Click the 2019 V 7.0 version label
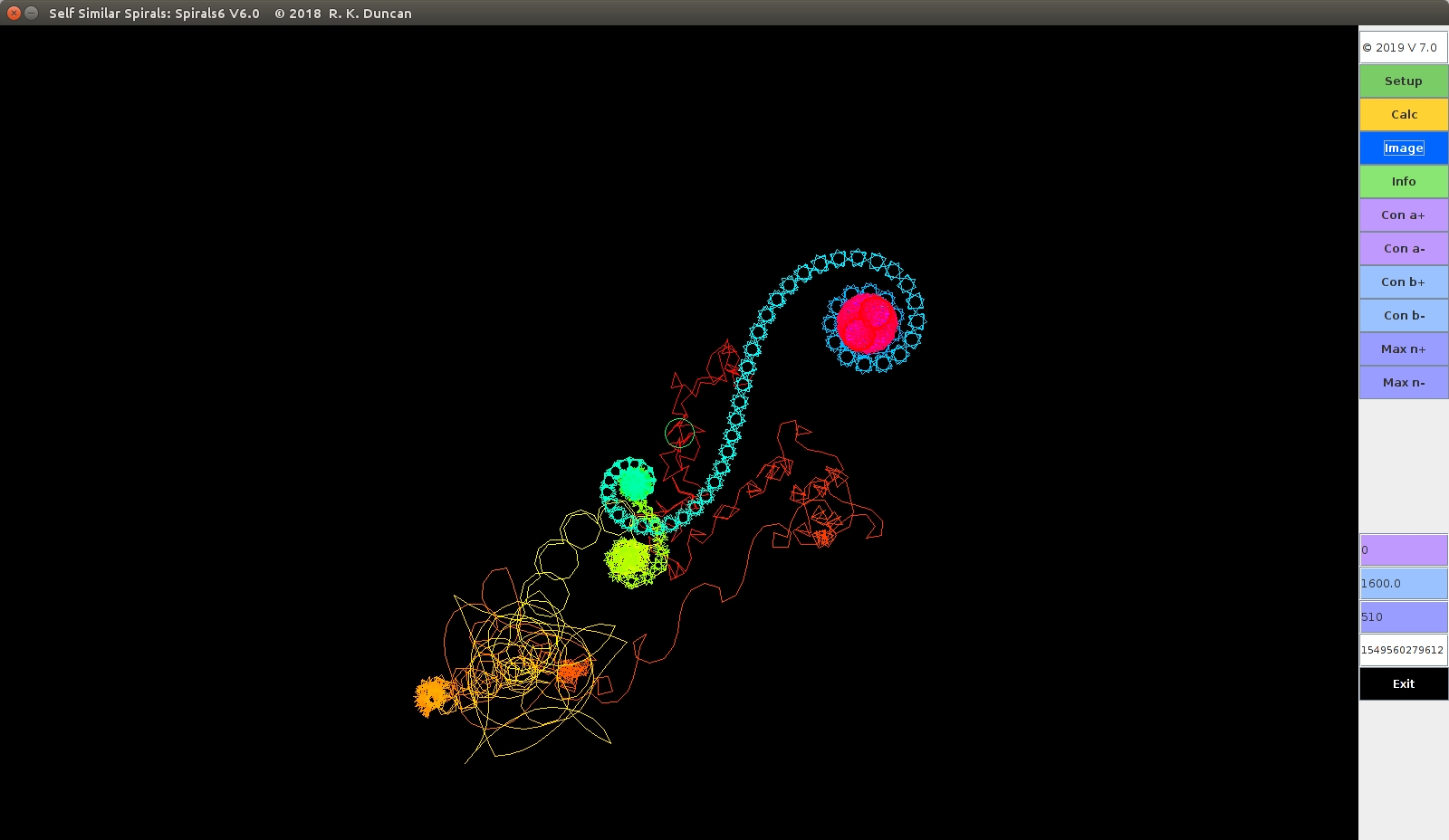 [x=1403, y=47]
